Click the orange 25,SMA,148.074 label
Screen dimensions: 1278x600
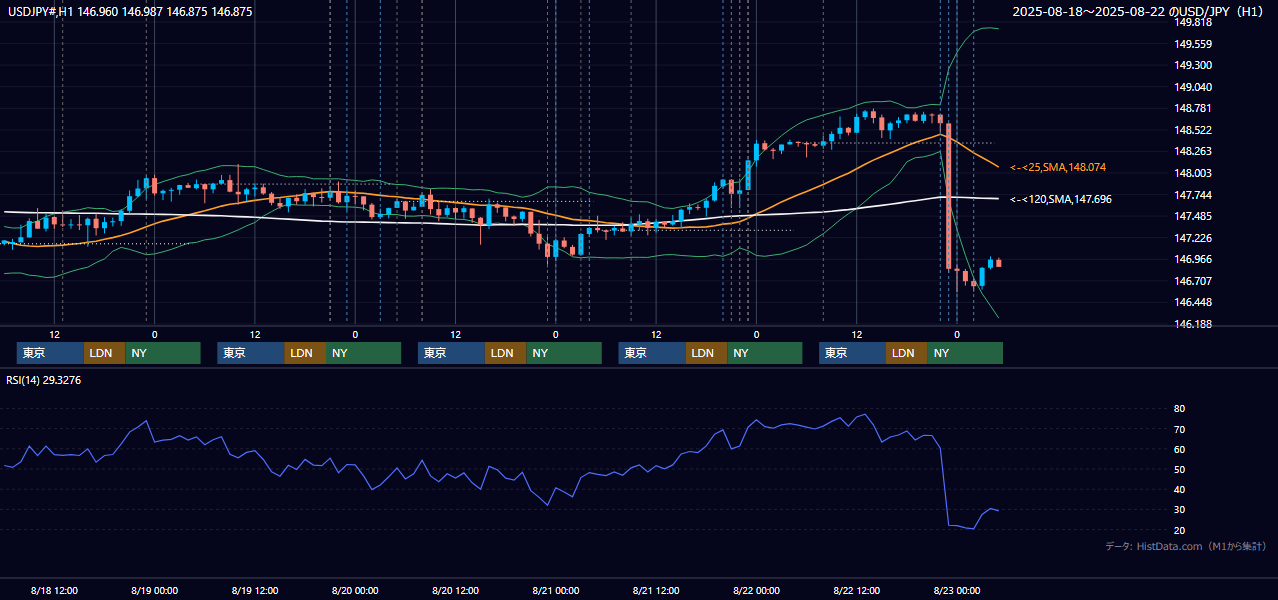click(x=1058, y=167)
